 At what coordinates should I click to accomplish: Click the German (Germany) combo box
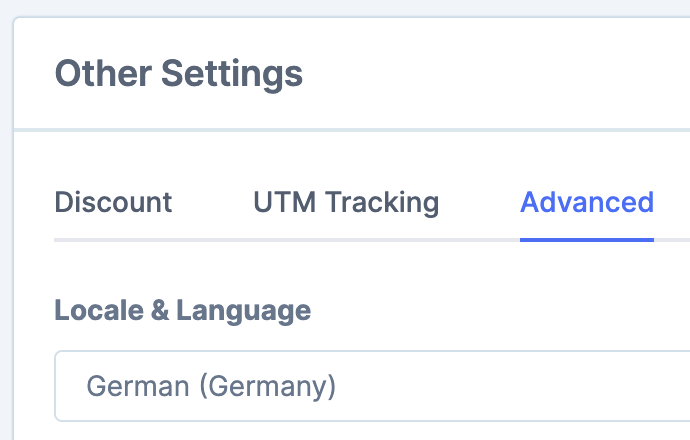[x=371, y=386]
